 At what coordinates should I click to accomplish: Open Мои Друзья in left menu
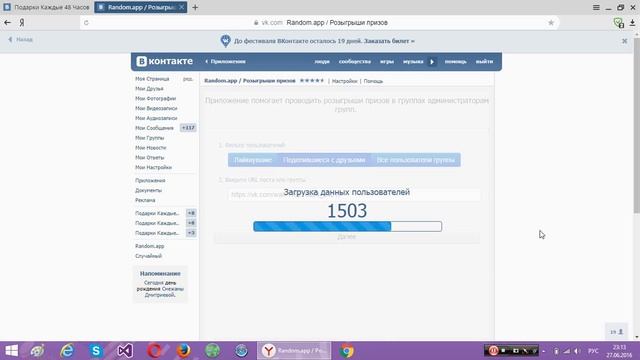149,89
